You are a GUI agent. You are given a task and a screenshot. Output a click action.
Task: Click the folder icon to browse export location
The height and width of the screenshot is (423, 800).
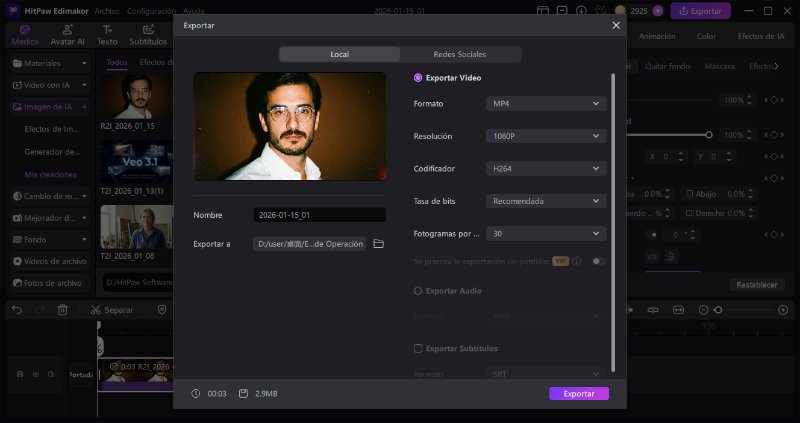pyautogui.click(x=379, y=244)
